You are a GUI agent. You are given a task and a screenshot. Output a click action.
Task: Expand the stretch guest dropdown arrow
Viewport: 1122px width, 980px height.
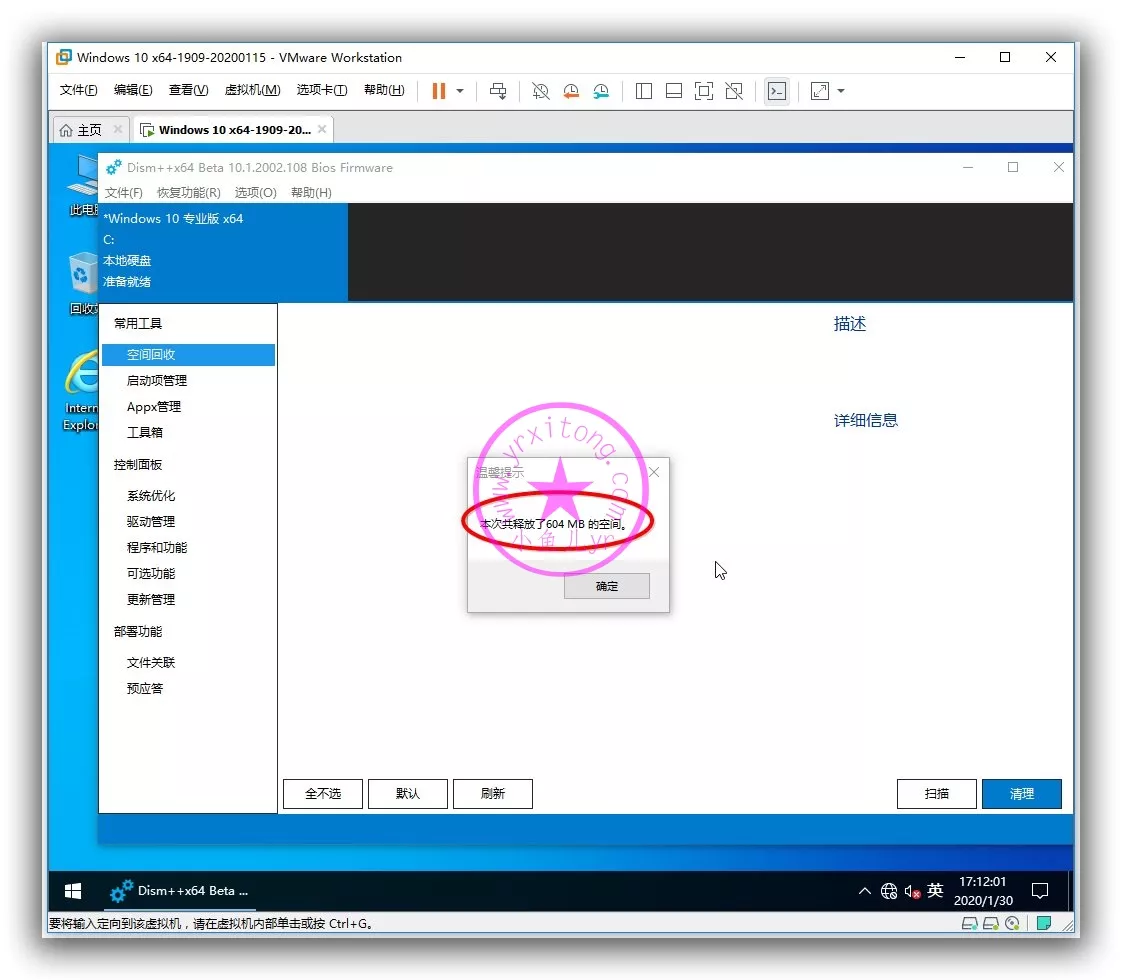[x=841, y=91]
